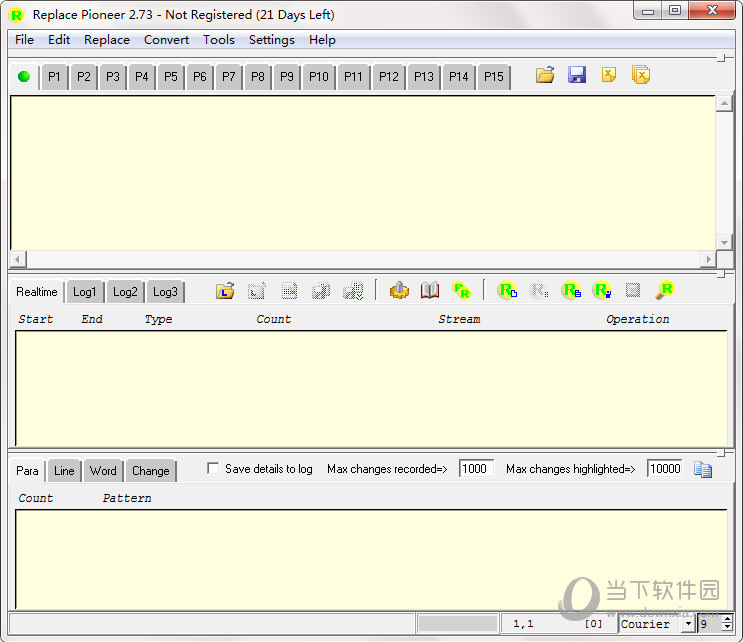Save with the blue floppy disk icon
The height and width of the screenshot is (642, 743).
(x=577, y=75)
